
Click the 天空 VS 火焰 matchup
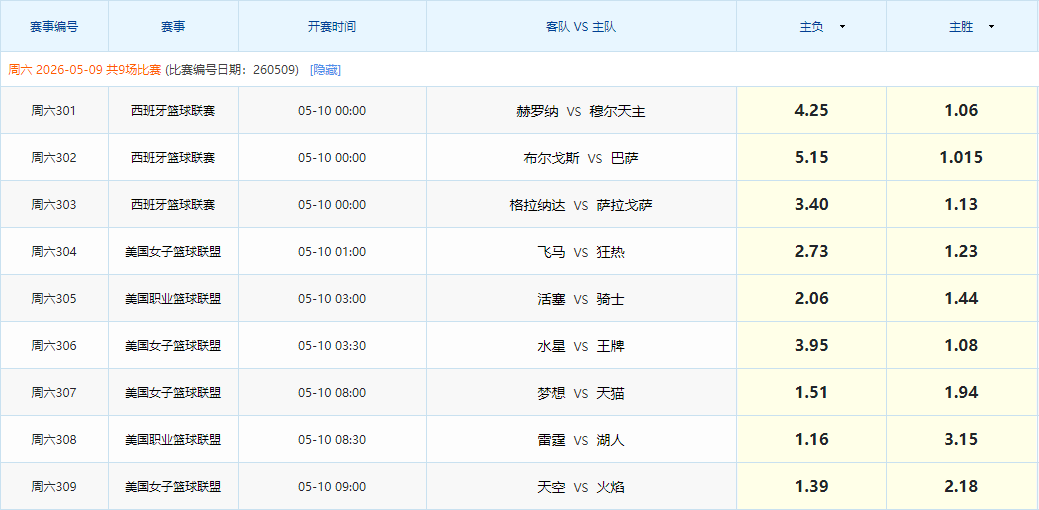[581, 487]
